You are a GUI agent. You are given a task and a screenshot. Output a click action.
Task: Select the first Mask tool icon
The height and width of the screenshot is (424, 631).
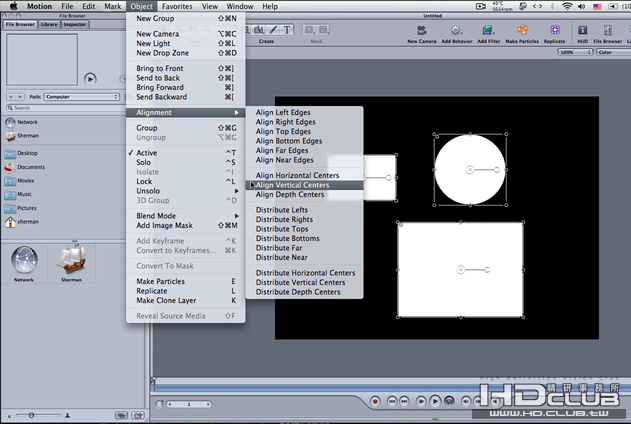[x=309, y=30]
